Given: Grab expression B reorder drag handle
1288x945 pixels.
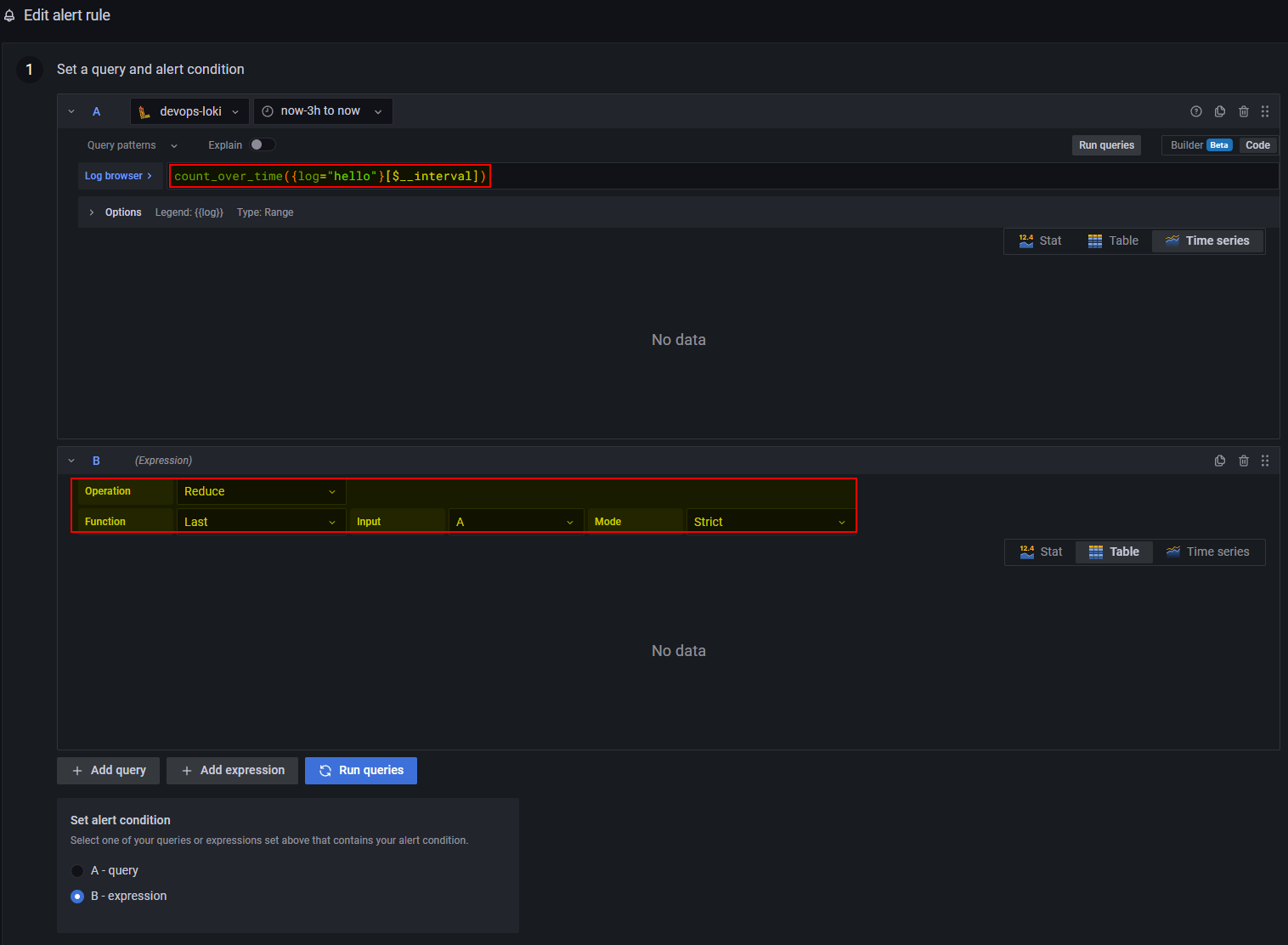Looking at the screenshot, I should pyautogui.click(x=1265, y=461).
